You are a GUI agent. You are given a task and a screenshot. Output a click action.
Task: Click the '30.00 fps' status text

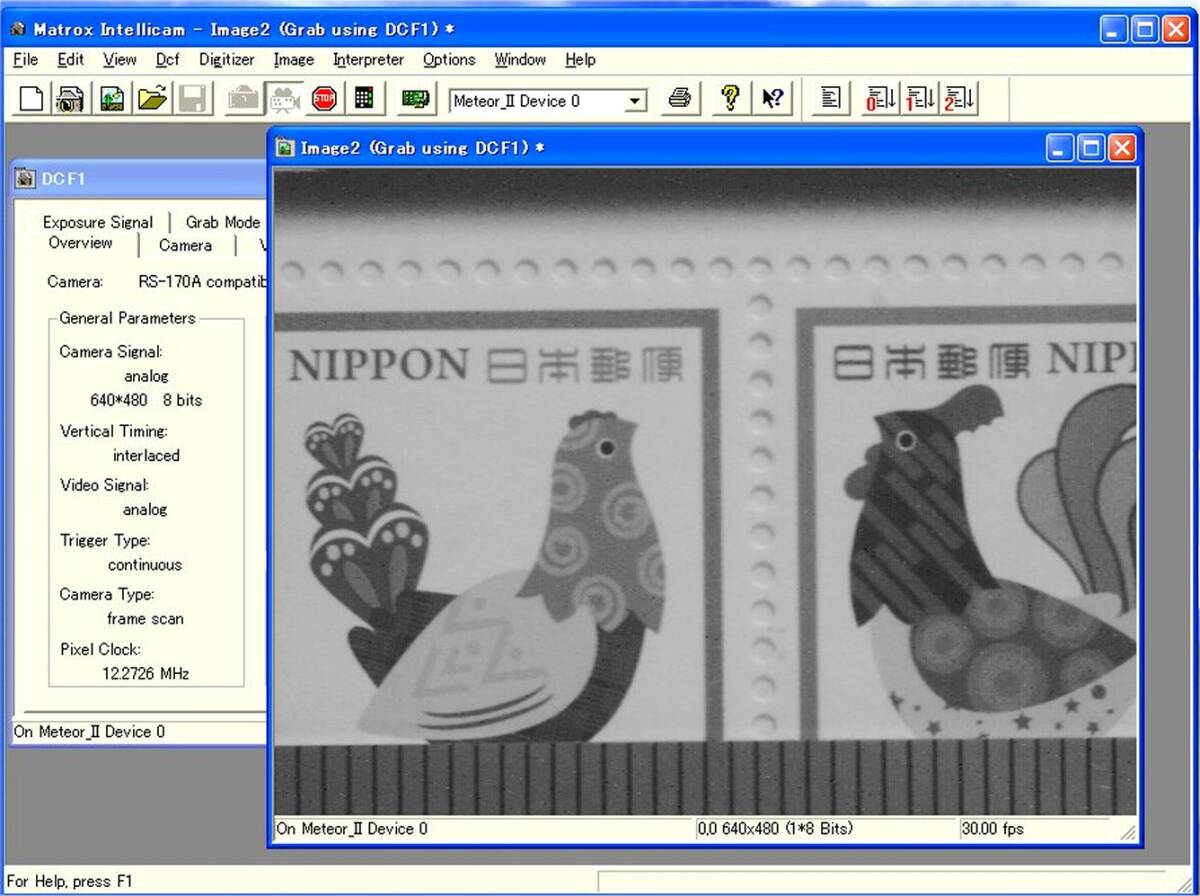click(x=992, y=829)
